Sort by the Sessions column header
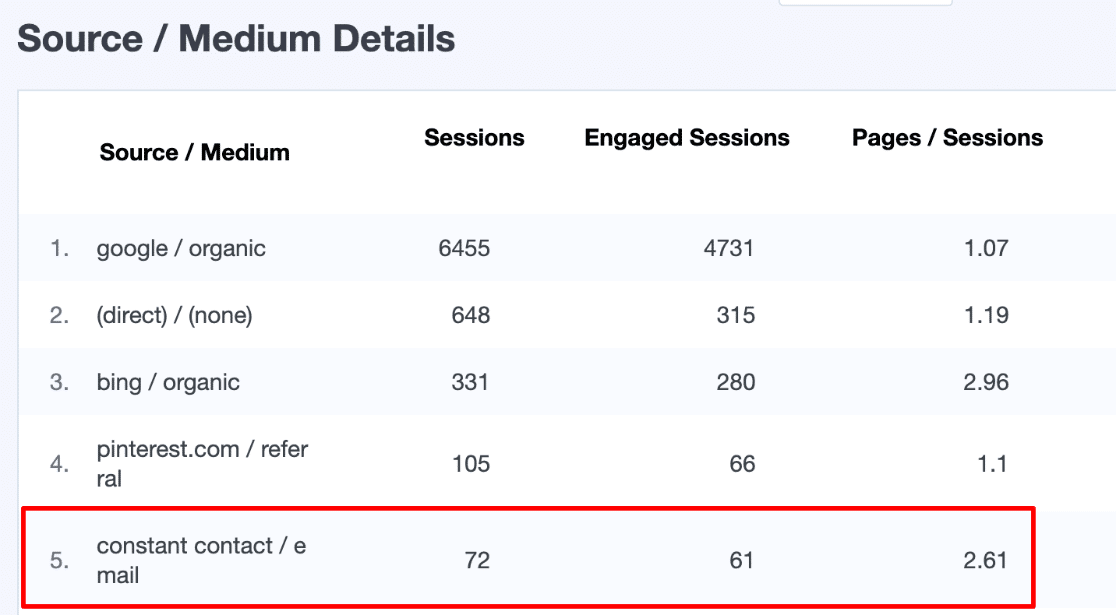 coord(474,138)
